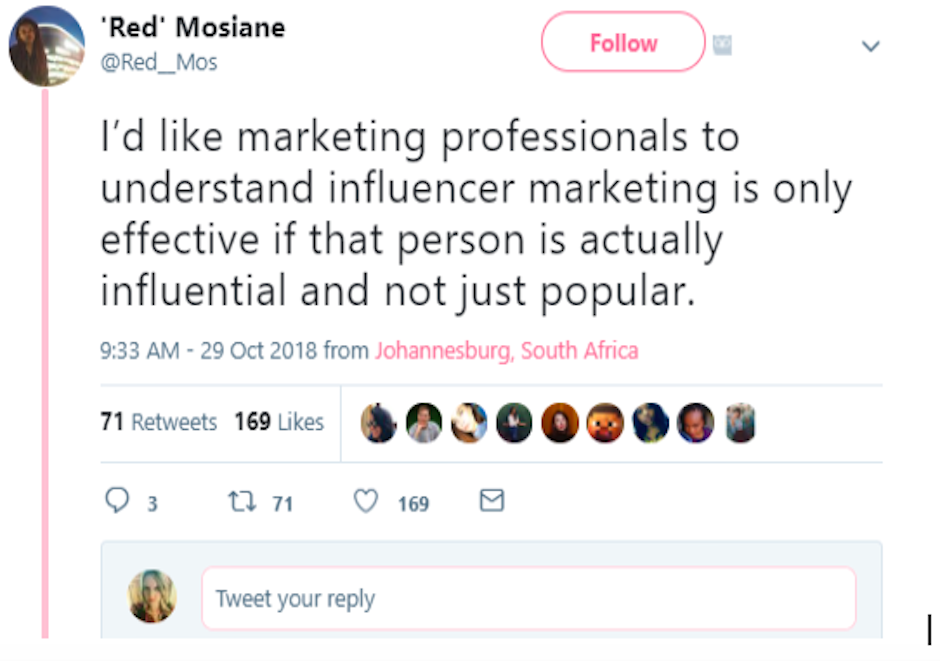
Task: Open the @Red_Mos handle link
Action: (160, 62)
